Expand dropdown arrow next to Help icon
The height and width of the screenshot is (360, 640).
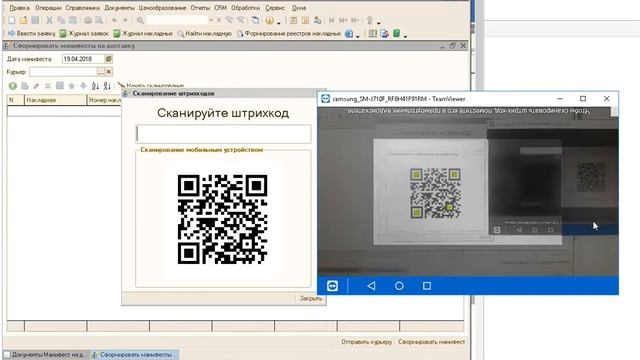(x=279, y=22)
